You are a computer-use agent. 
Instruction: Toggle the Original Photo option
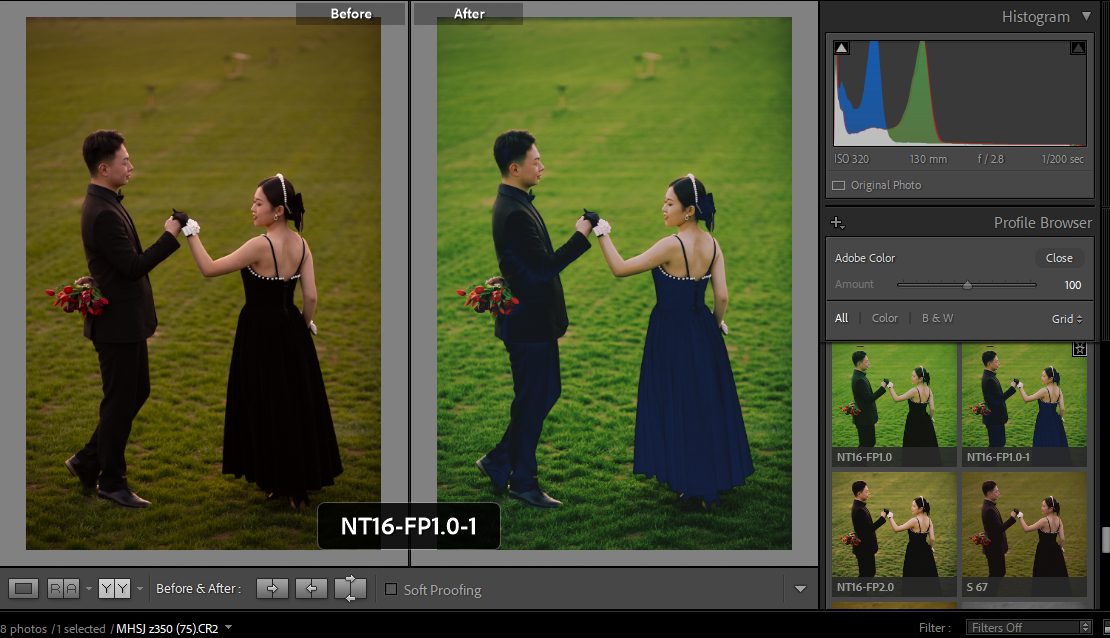839,185
